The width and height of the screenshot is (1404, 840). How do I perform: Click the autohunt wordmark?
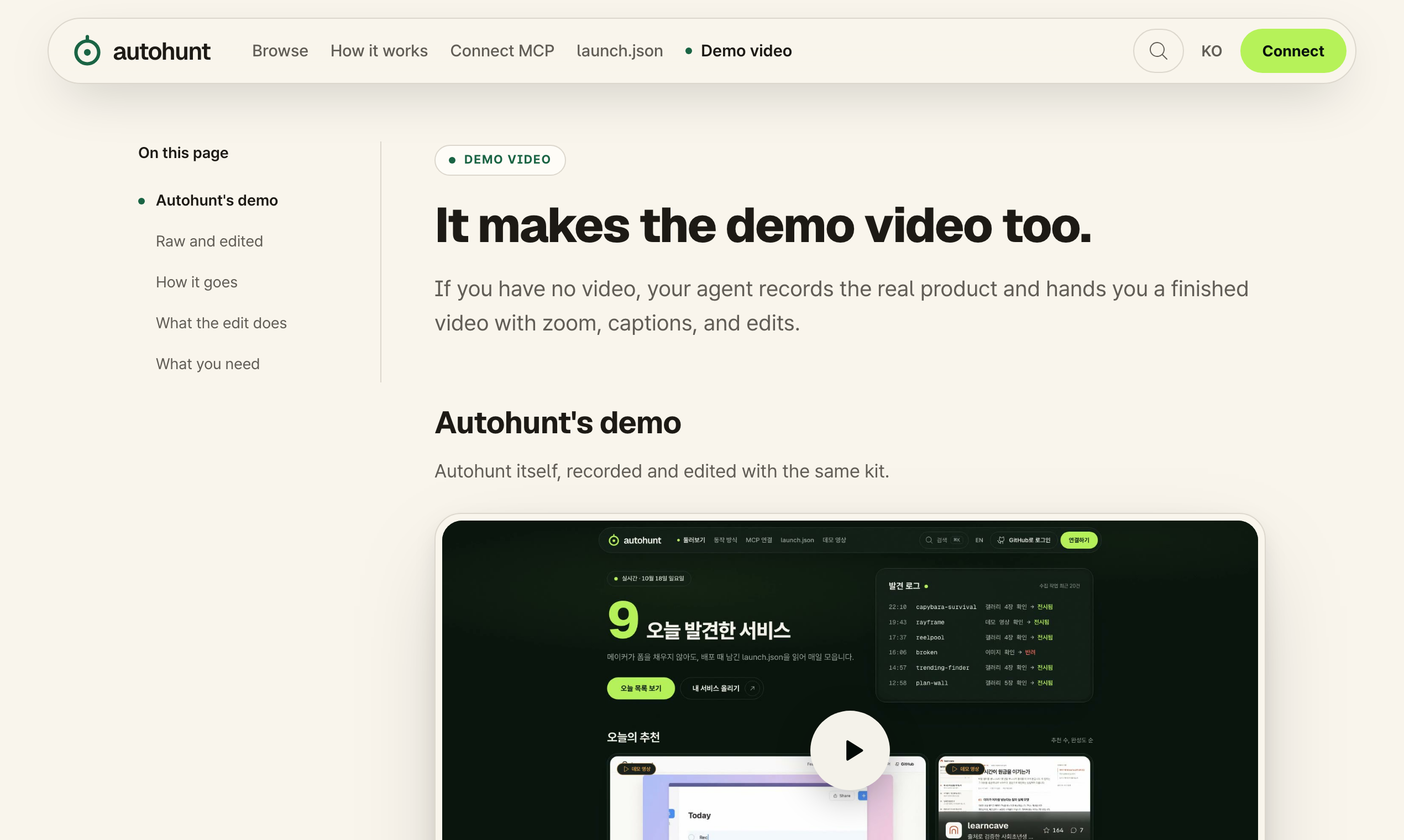(161, 51)
